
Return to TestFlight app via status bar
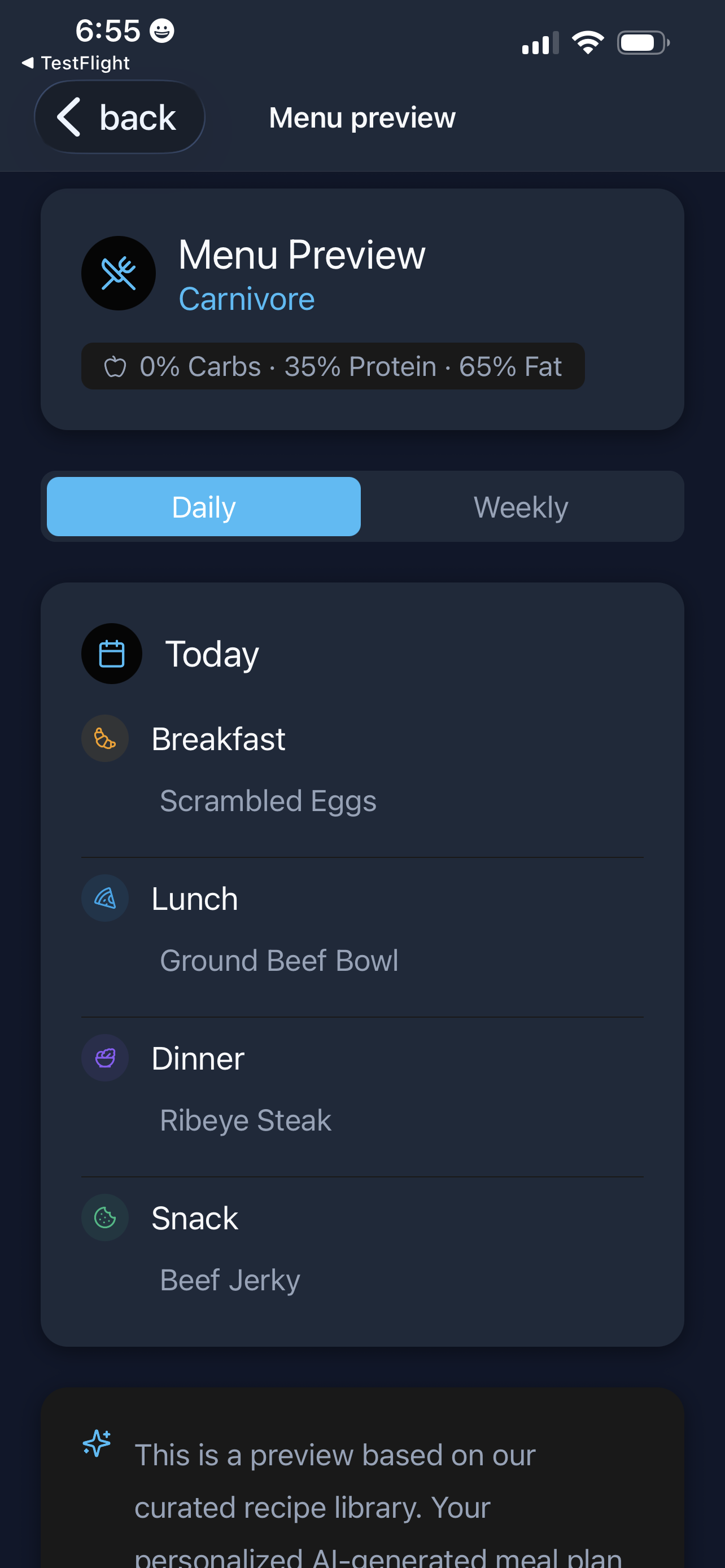click(x=76, y=63)
